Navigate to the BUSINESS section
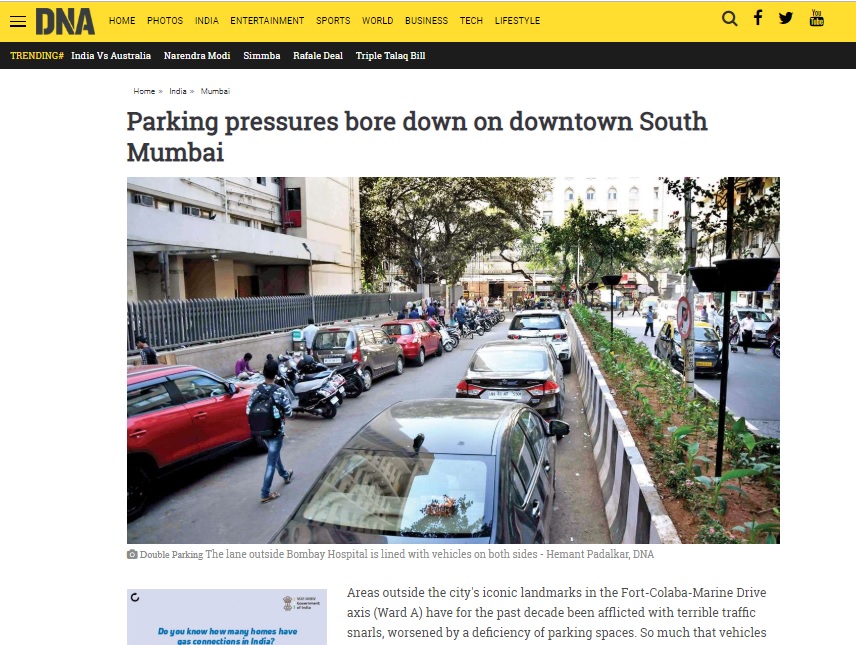Image resolution: width=856 pixels, height=645 pixels. (x=426, y=21)
